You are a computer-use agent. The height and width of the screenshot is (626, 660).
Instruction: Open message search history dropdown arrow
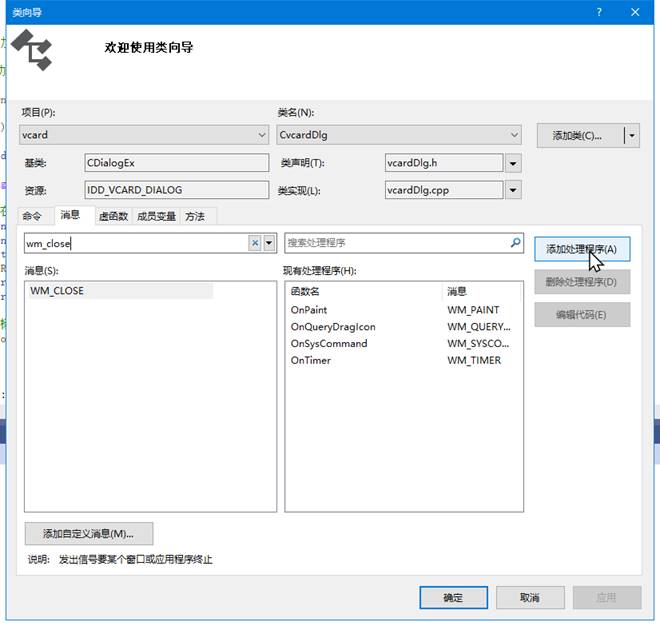268,243
